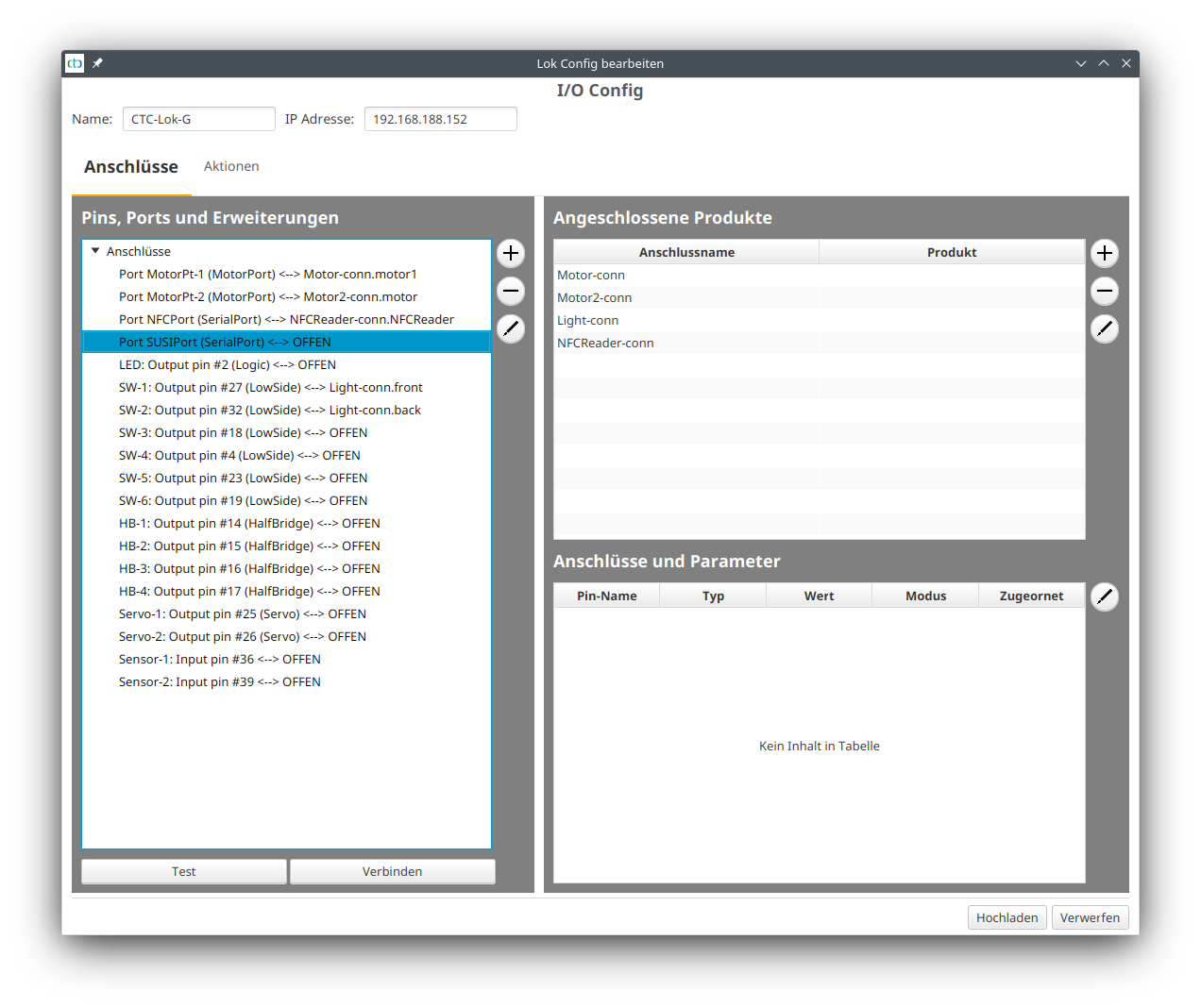
Task: Remove the selected port from list
Action: [x=511, y=291]
